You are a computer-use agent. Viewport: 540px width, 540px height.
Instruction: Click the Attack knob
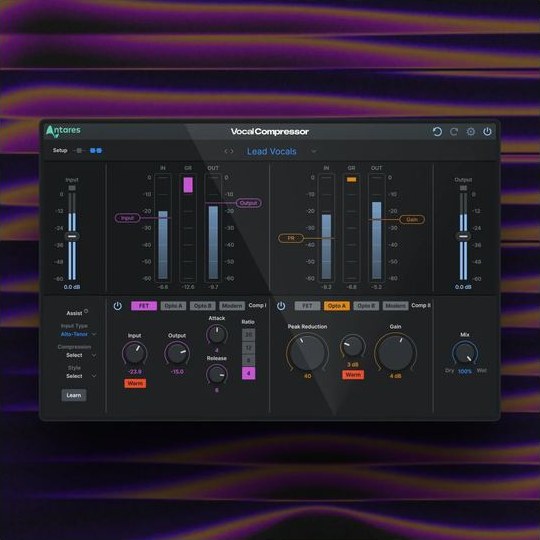tap(217, 334)
